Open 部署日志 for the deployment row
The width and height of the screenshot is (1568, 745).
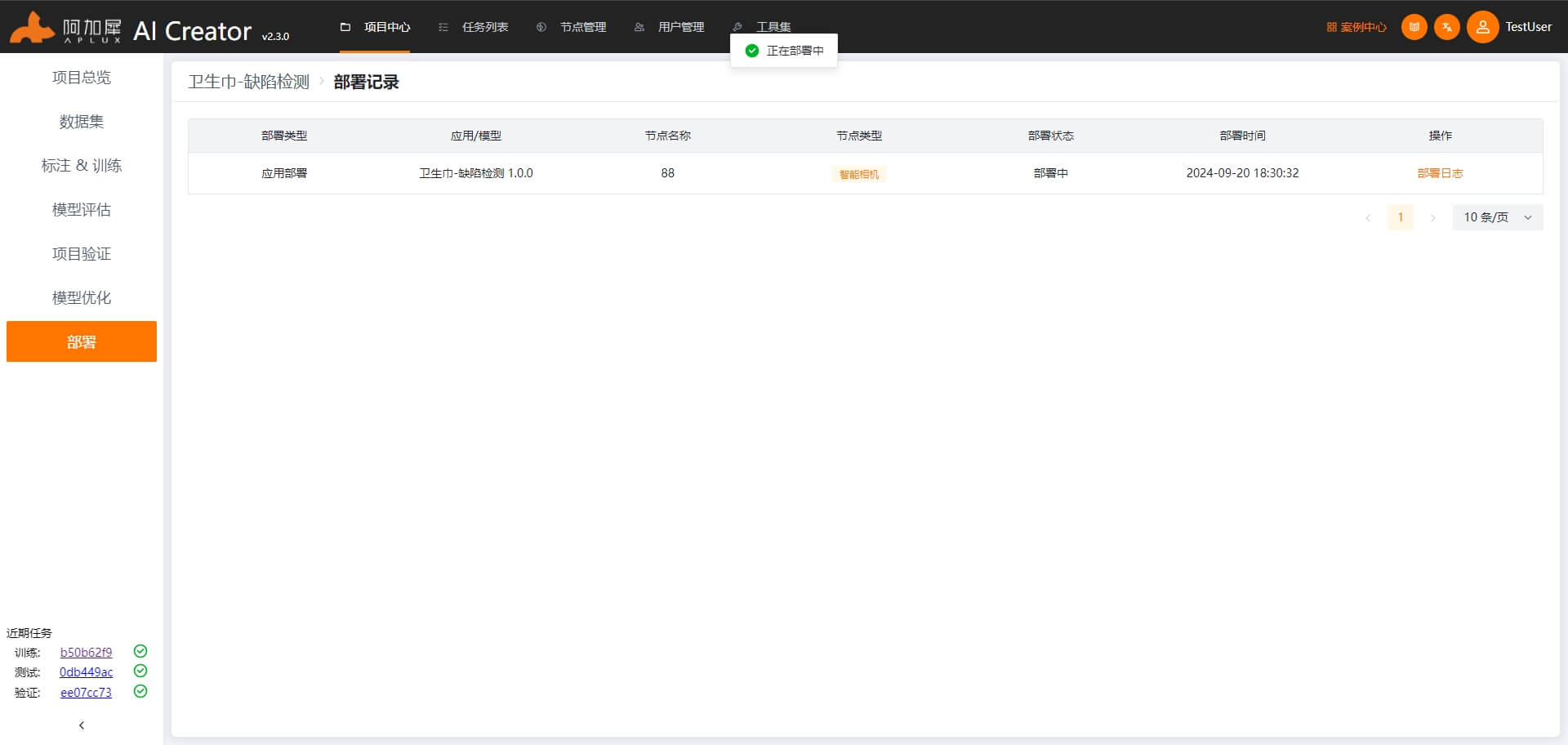(1440, 173)
